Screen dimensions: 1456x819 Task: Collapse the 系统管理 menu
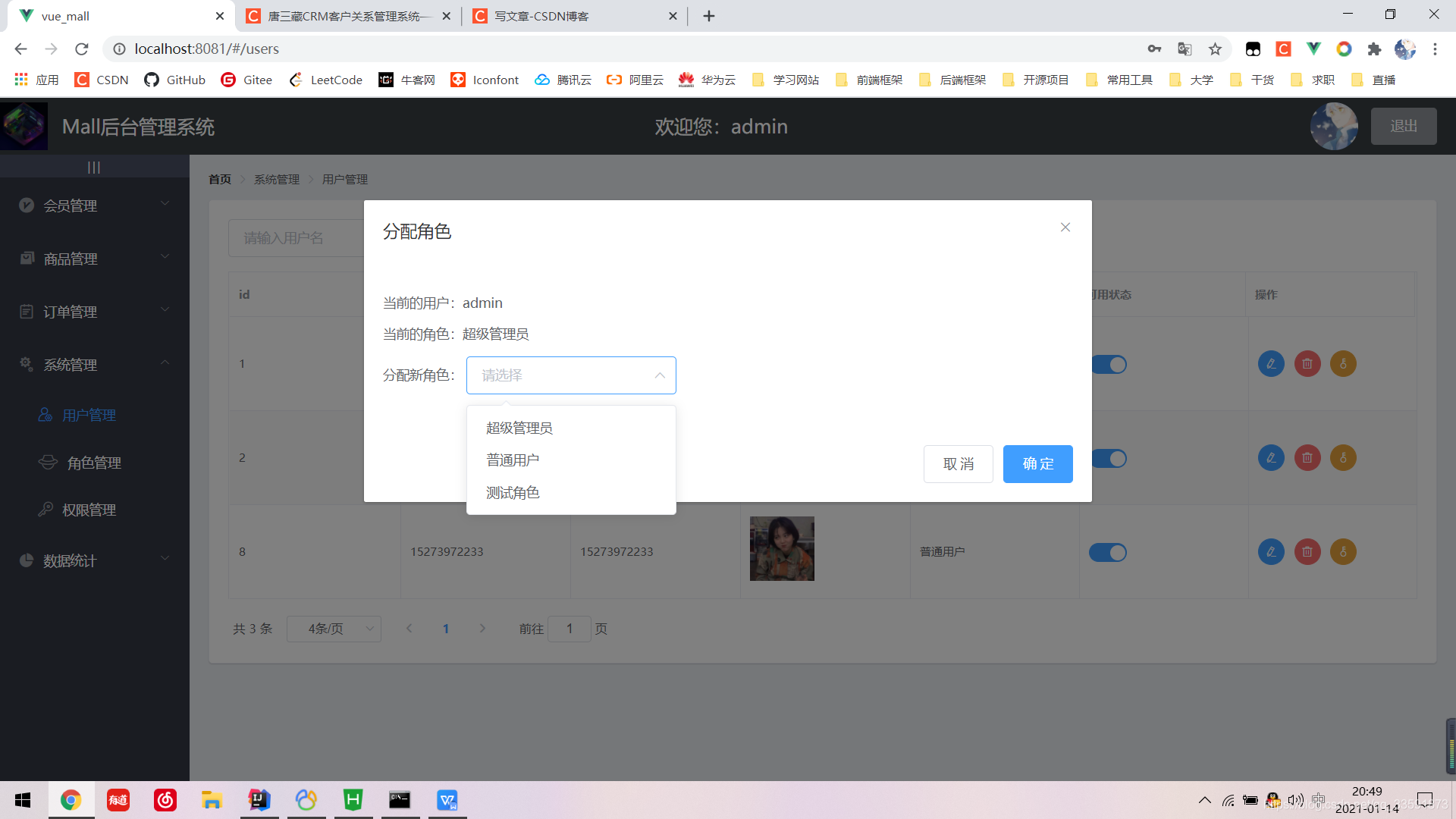[95, 365]
